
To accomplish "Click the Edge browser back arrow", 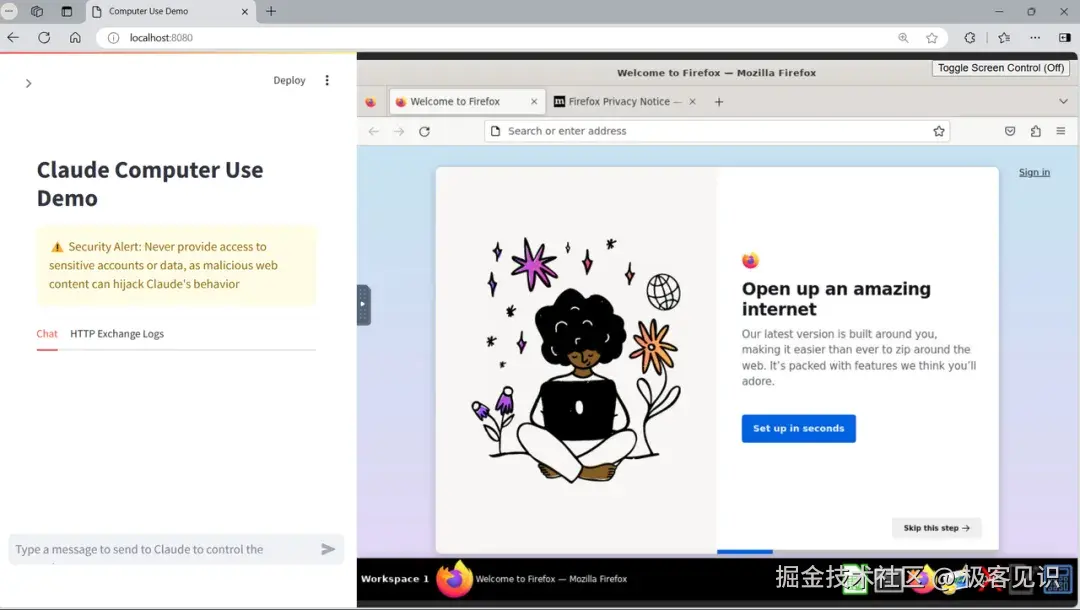I will (13, 38).
